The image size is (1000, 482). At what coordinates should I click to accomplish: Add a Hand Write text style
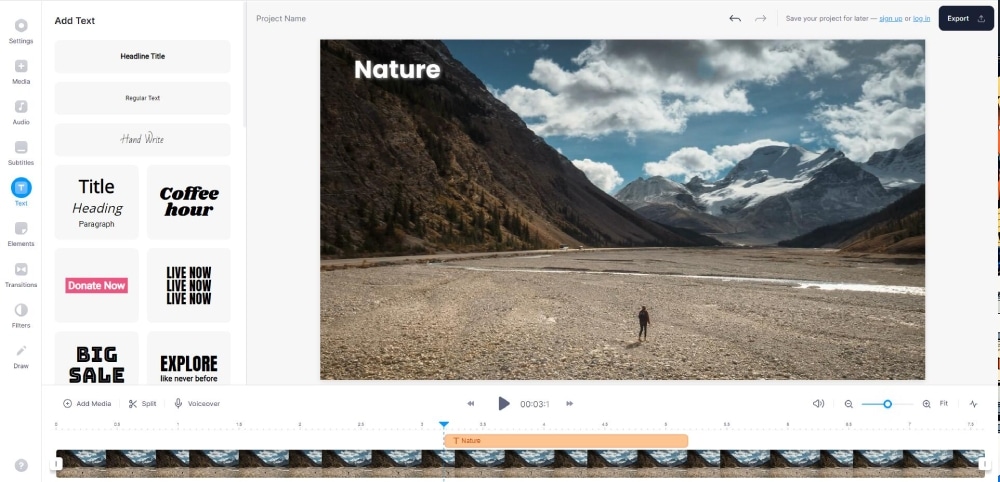click(x=142, y=139)
